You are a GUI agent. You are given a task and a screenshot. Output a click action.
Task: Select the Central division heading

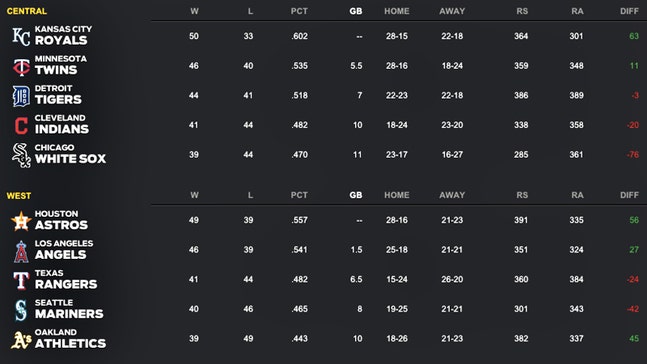coord(27,11)
